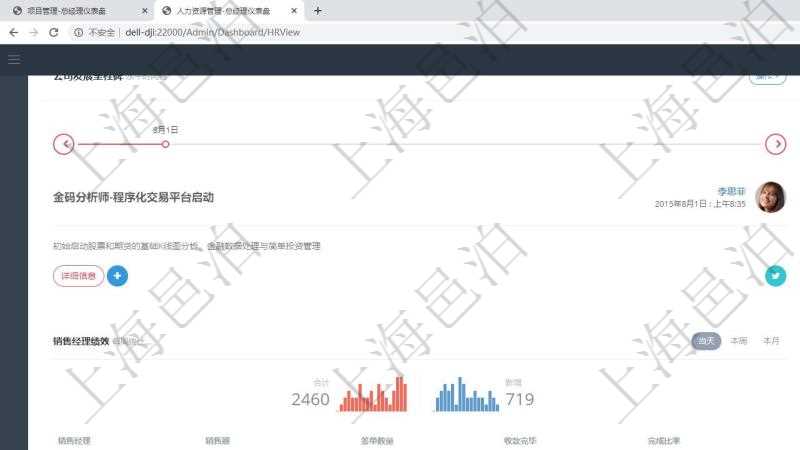Image resolution: width=800 pixels, height=450 pixels.
Task: Reload the page with the refresh icon
Action: tap(53, 32)
